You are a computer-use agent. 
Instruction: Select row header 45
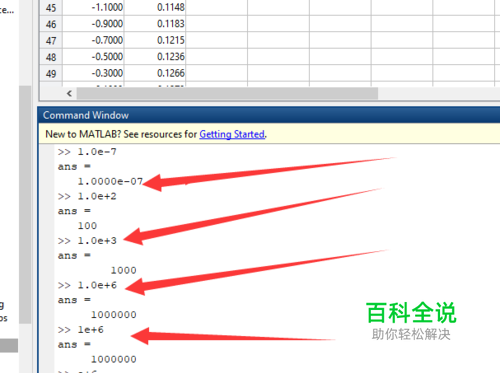pos(51,8)
